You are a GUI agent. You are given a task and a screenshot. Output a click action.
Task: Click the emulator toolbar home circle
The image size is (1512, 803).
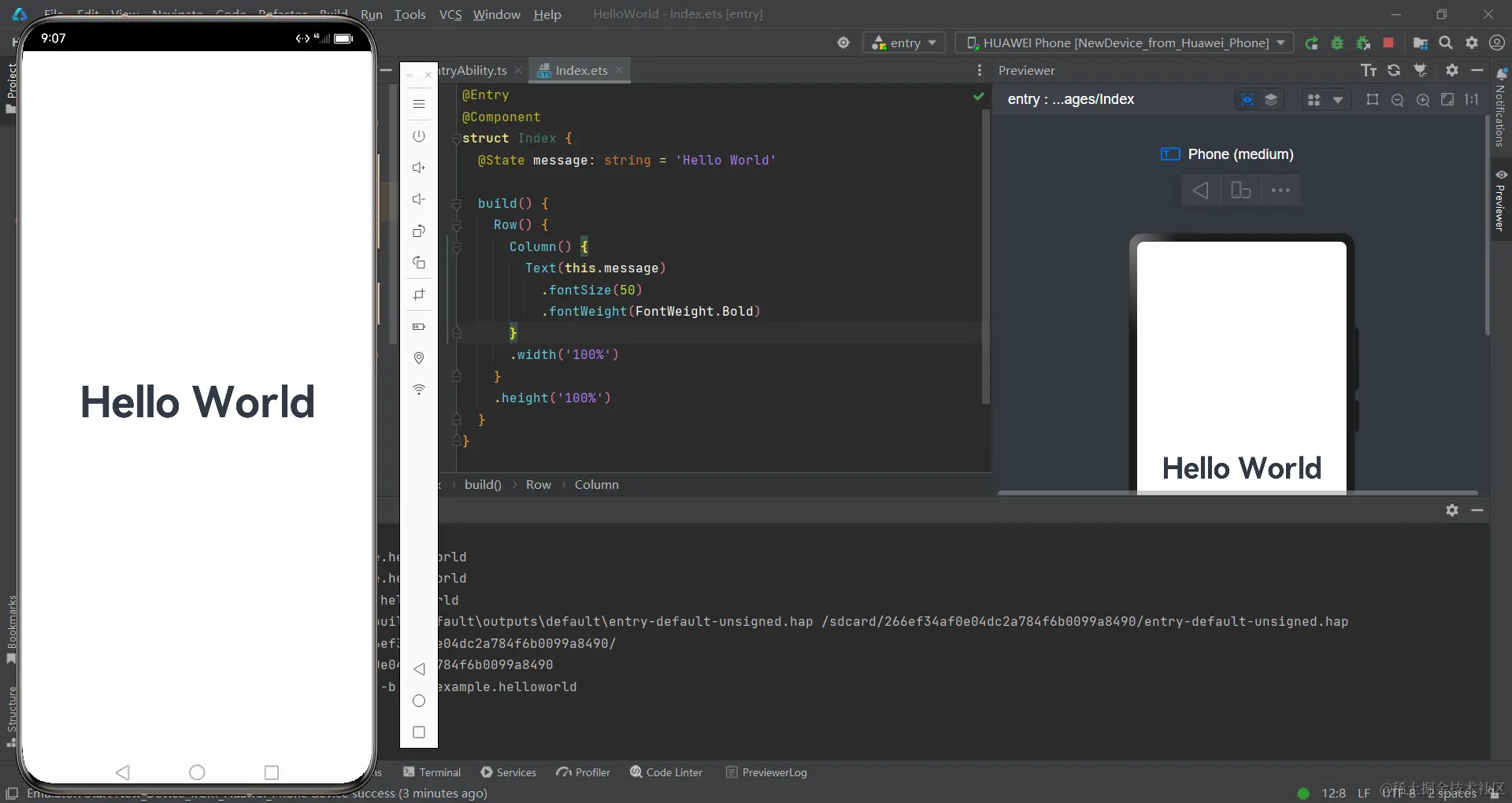coord(419,701)
